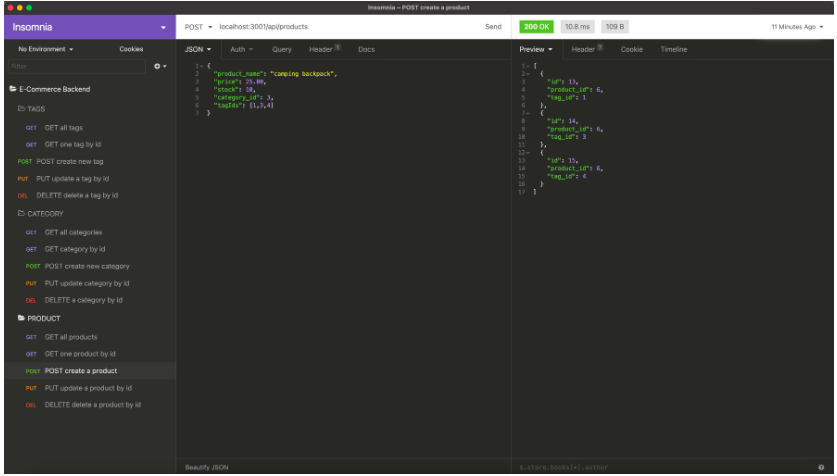Collapse the PRODUCT folder

click(x=39, y=318)
